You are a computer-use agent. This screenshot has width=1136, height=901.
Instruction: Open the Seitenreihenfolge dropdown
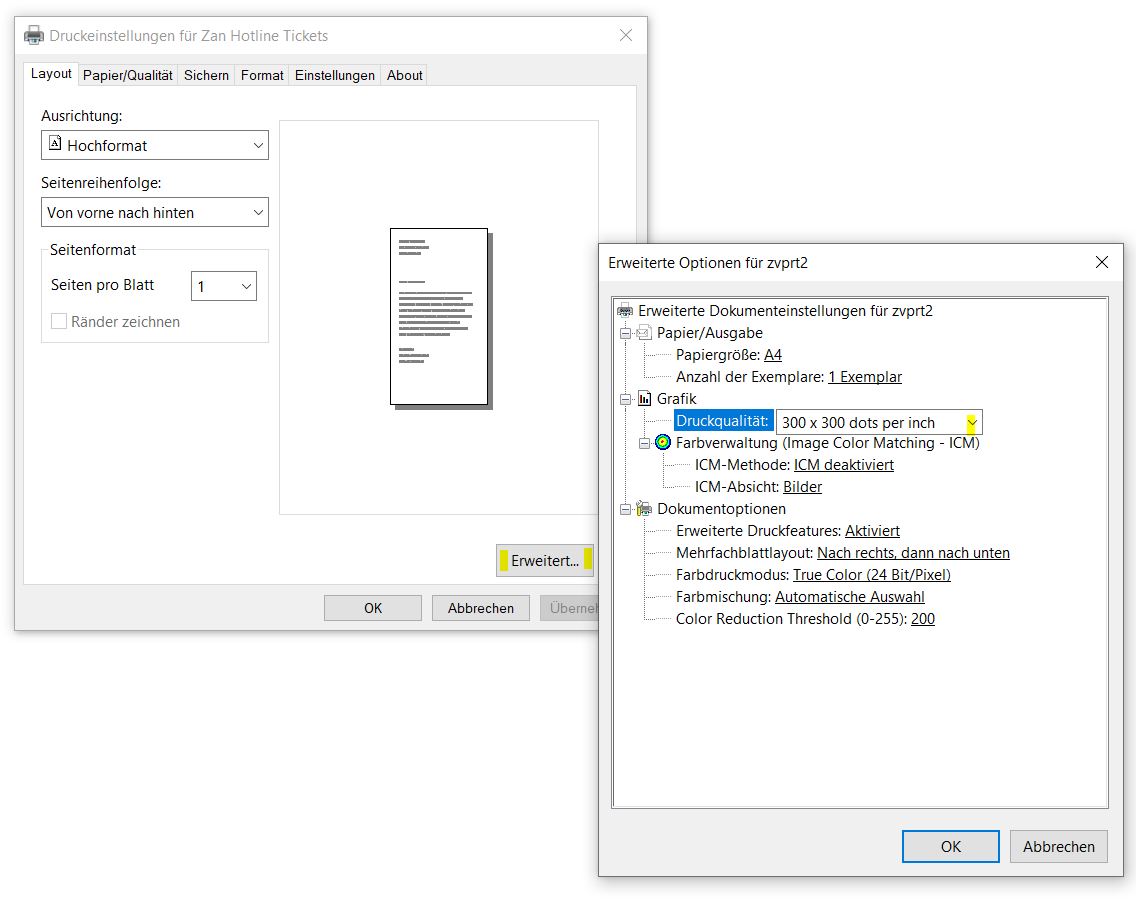tap(155, 212)
